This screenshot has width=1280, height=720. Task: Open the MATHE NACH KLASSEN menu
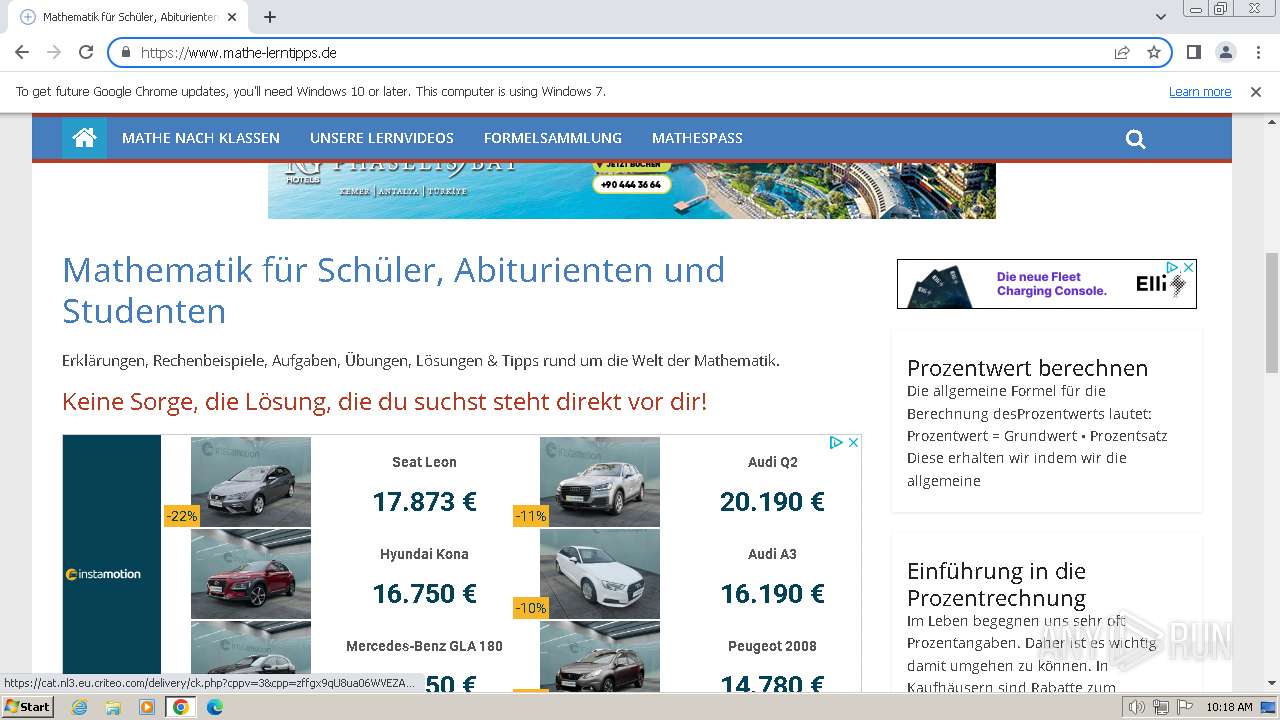201,138
